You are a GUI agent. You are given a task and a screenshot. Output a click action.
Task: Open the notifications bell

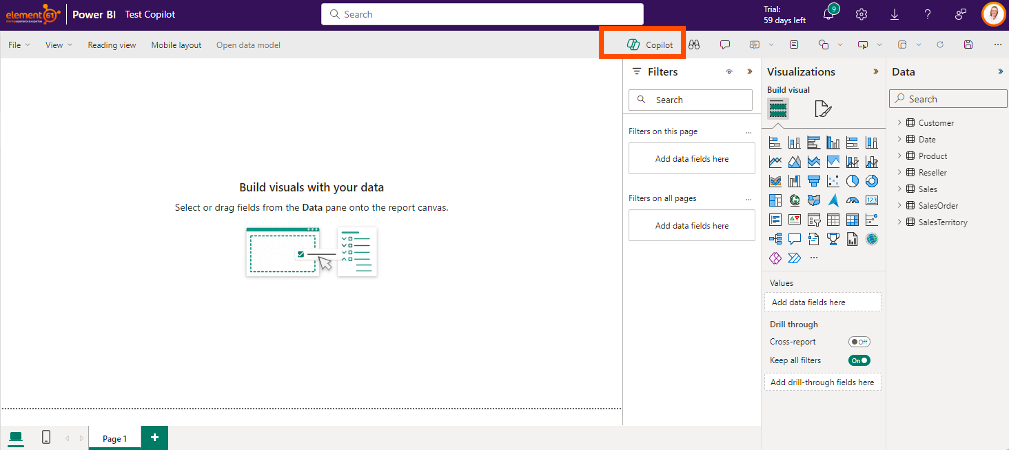pyautogui.click(x=829, y=14)
